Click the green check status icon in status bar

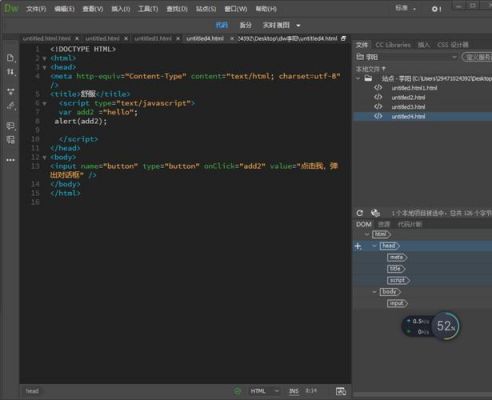coord(237,391)
